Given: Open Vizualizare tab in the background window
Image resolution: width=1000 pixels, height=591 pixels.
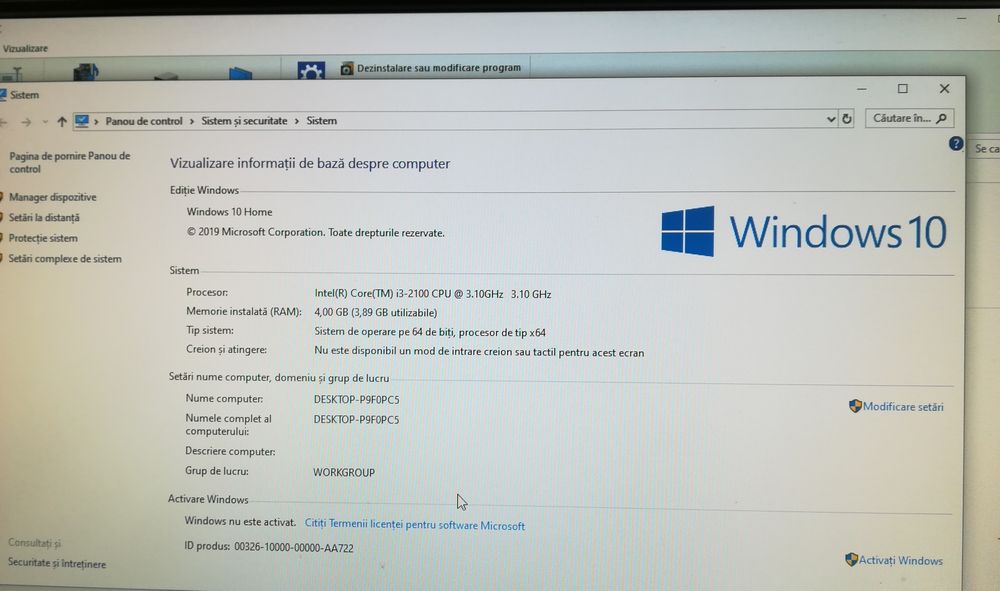Looking at the screenshot, I should [x=25, y=48].
